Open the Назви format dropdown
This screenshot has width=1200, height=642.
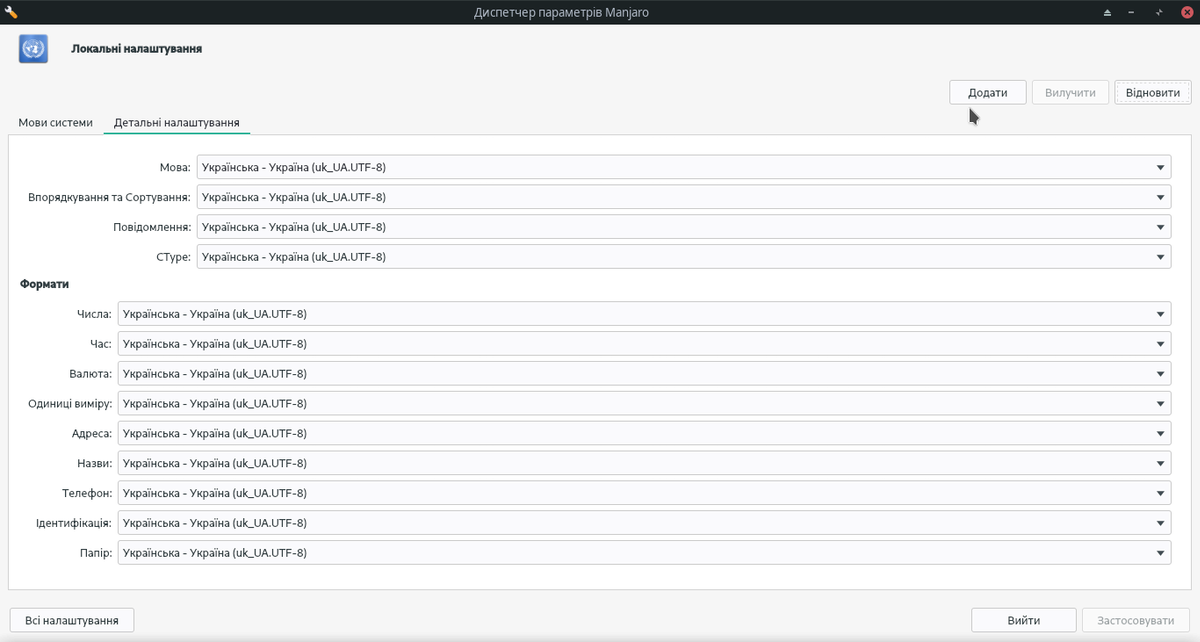click(644, 463)
